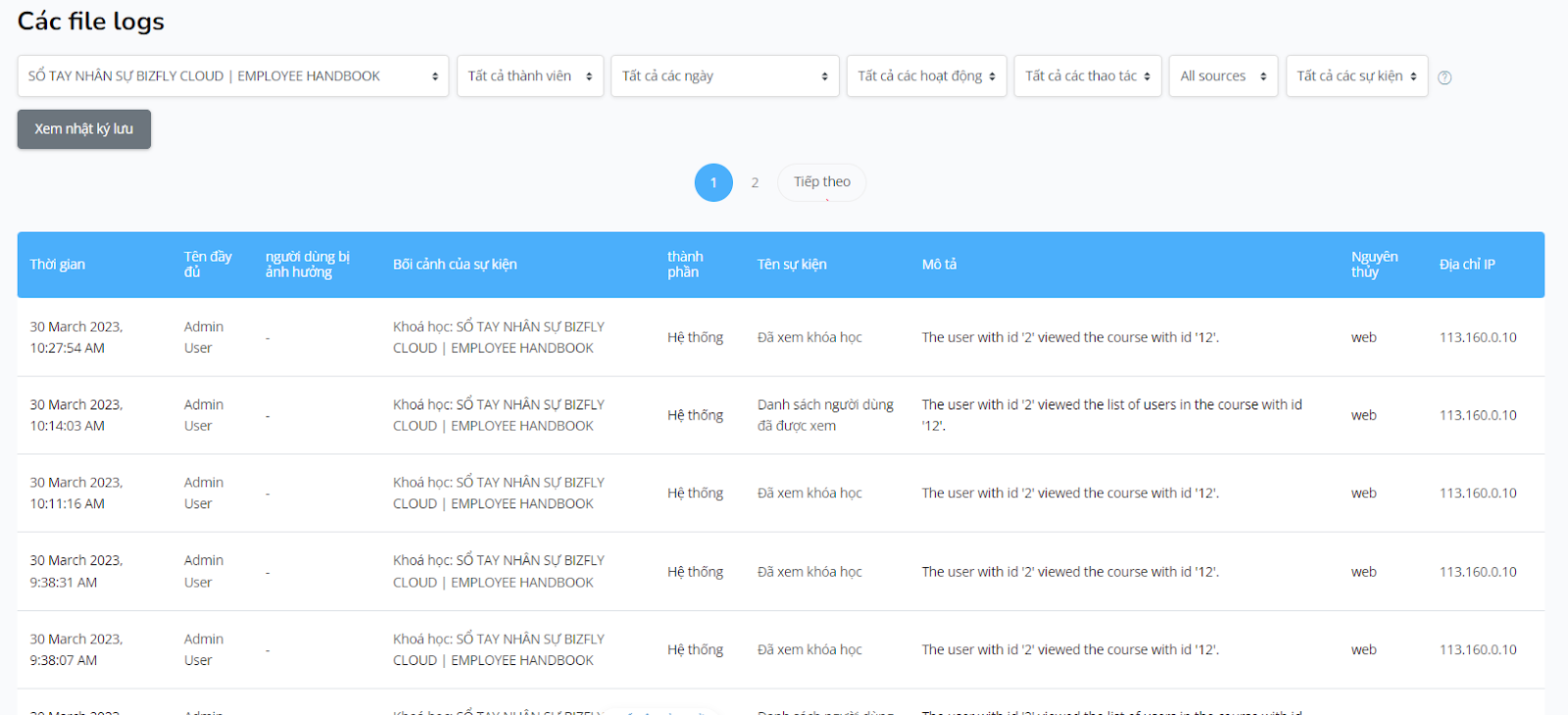The image size is (1568, 715).
Task: Click the help question mark icon
Action: coord(1445,77)
